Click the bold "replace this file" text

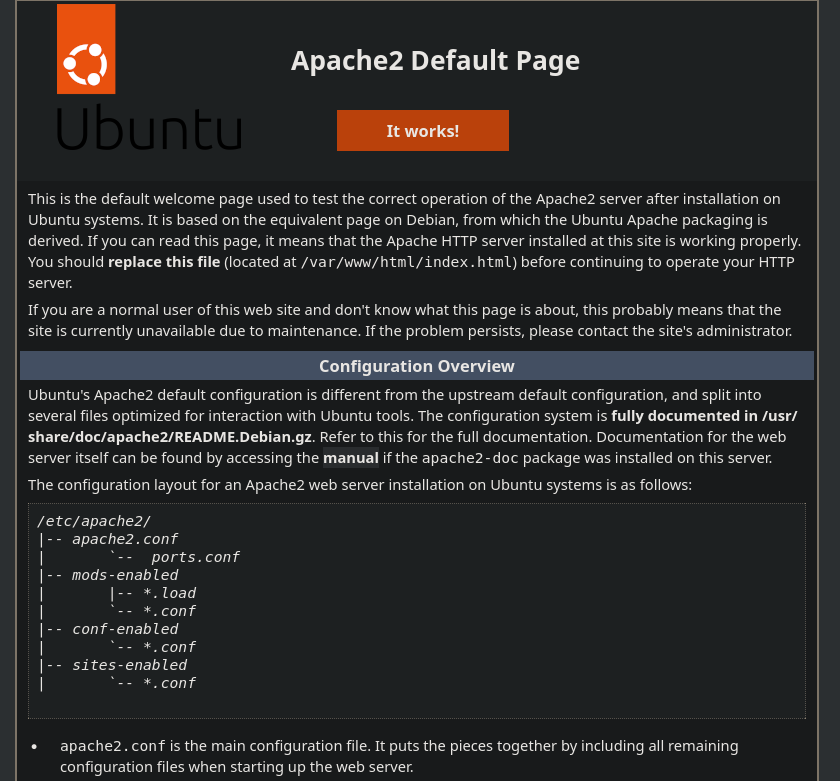pyautogui.click(x=164, y=262)
